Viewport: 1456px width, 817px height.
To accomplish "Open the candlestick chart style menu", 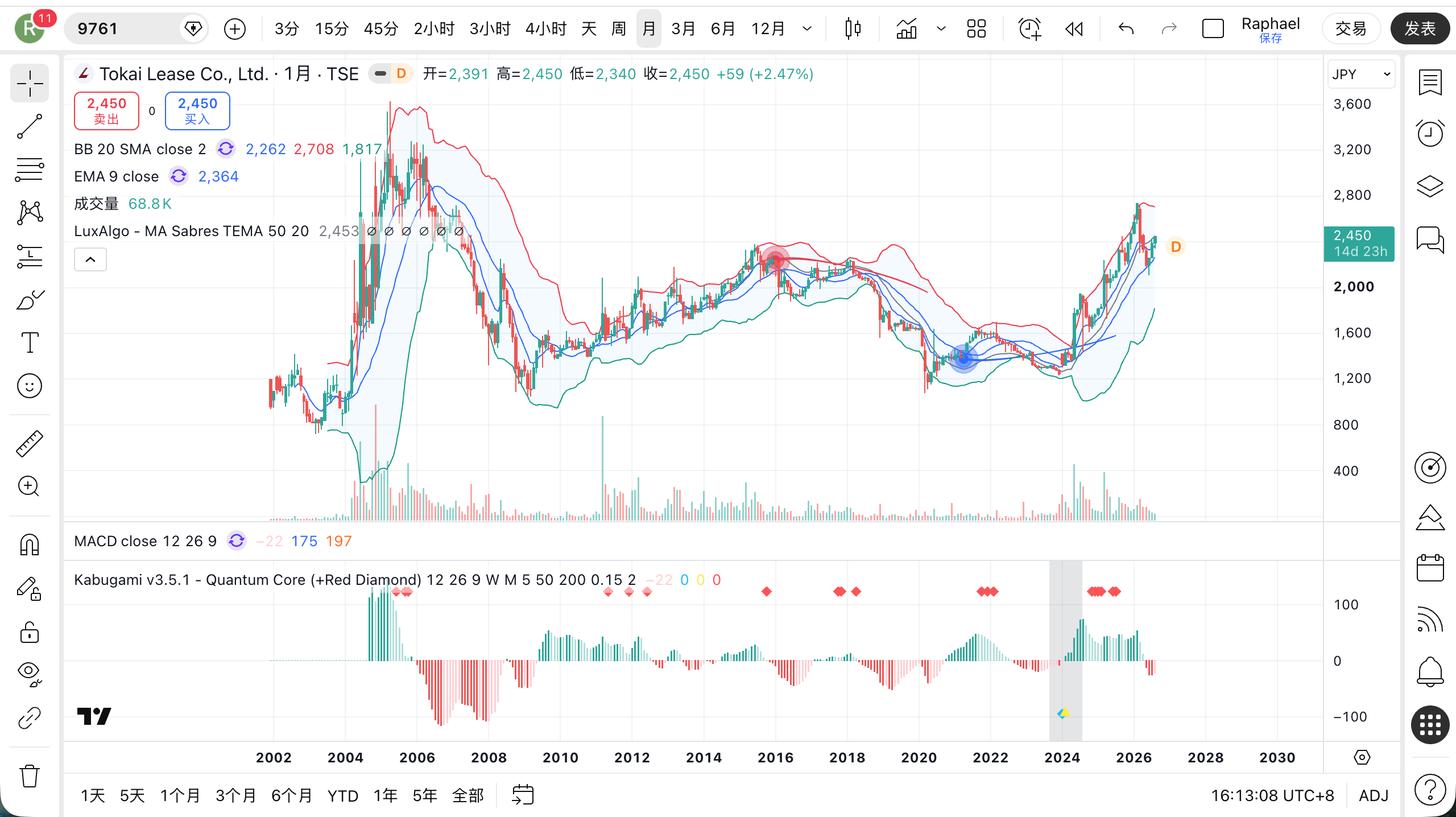I will (x=853, y=28).
